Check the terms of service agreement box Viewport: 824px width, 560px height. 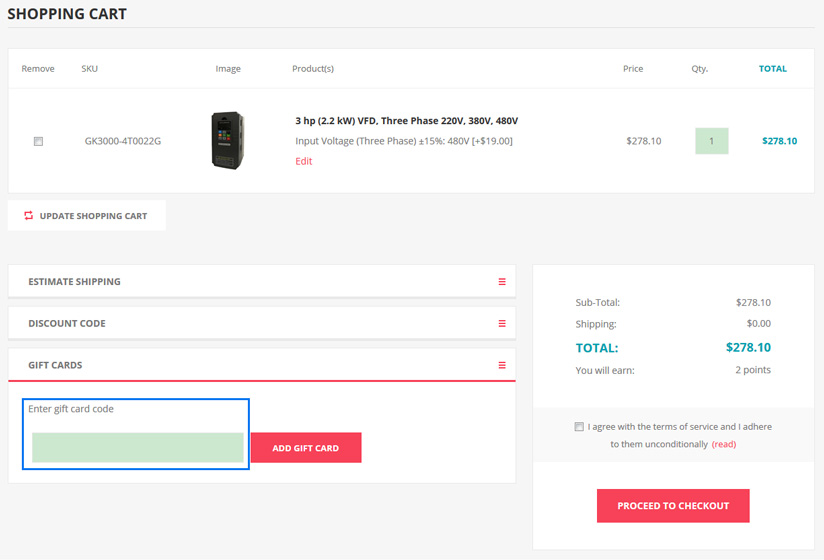(x=579, y=427)
